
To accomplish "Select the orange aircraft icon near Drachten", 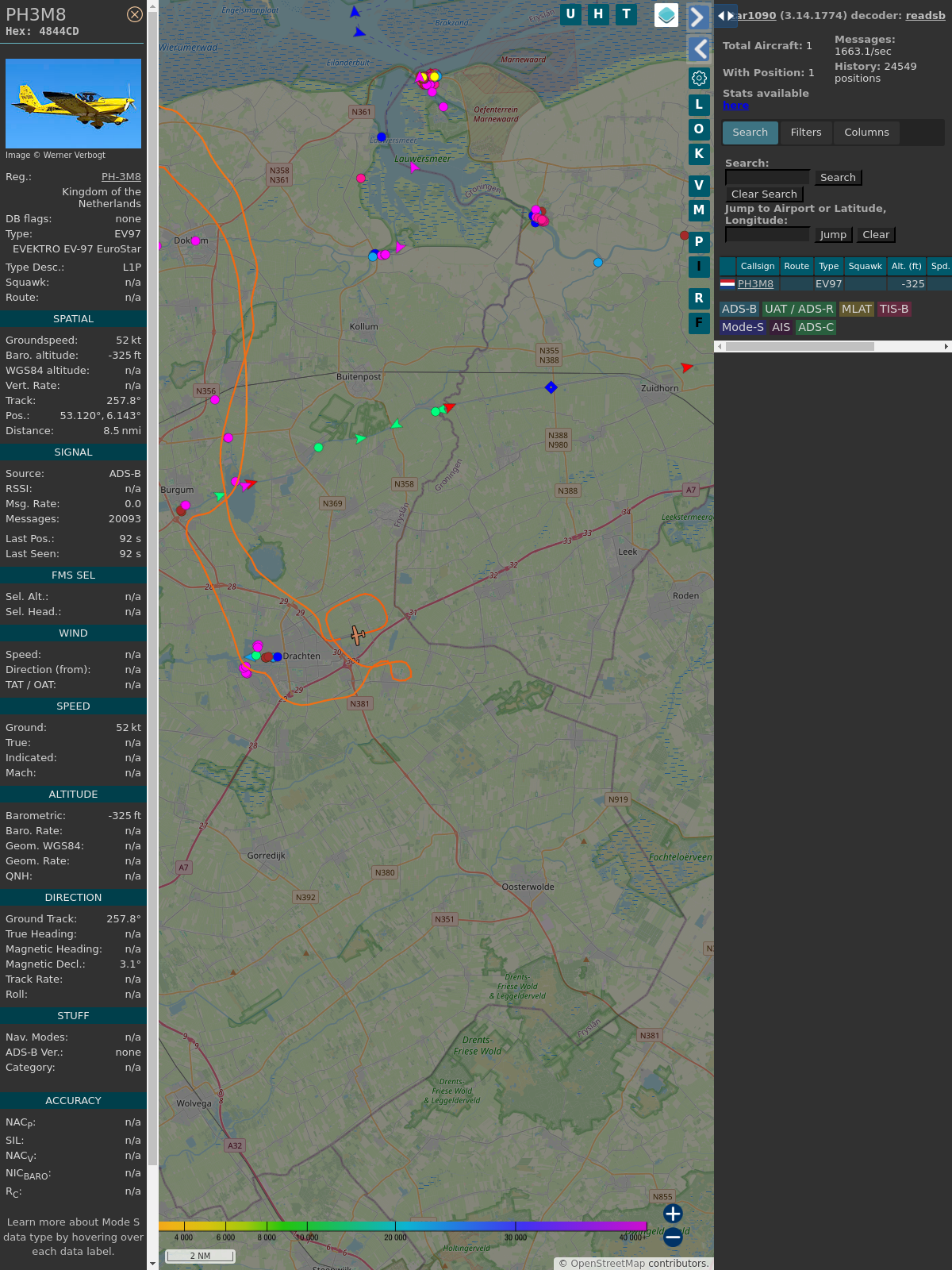I will [x=358, y=635].
